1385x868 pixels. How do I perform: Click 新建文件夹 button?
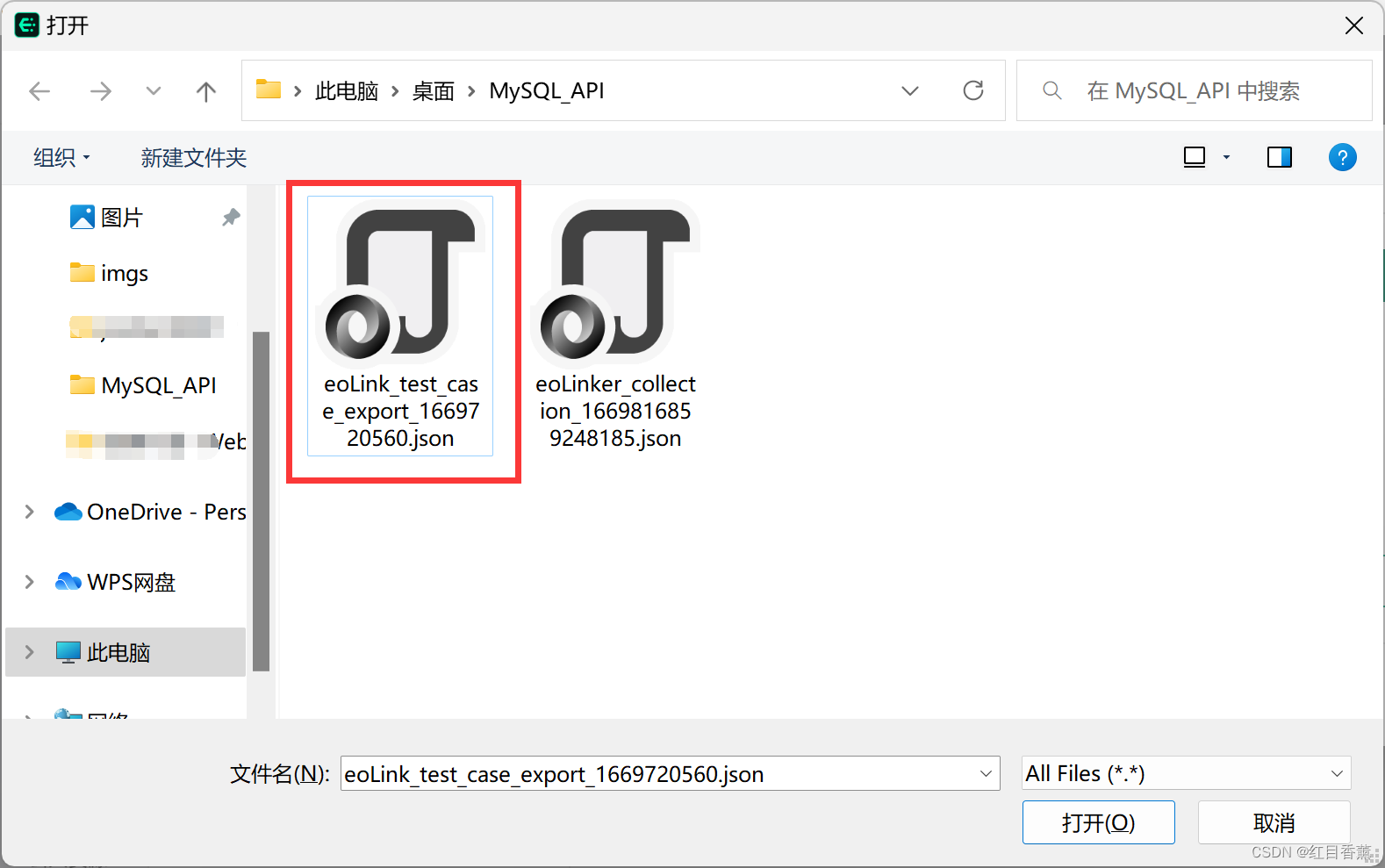194,158
